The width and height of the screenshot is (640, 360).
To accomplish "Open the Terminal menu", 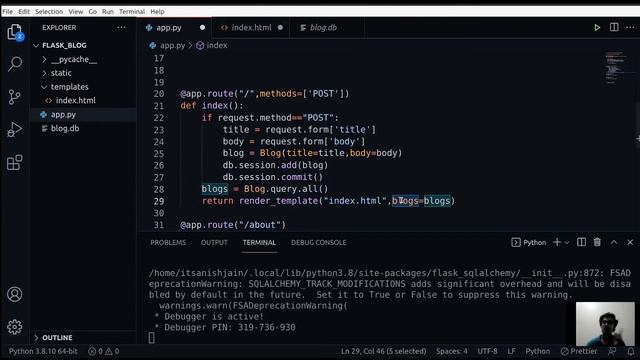I will tap(132, 11).
